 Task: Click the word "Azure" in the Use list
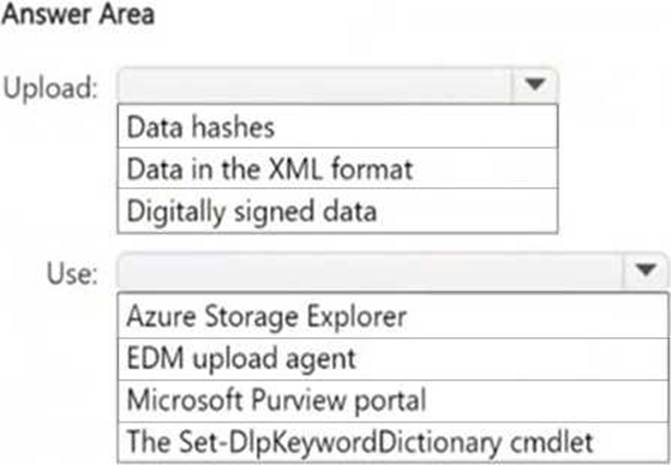pyautogui.click(x=153, y=317)
